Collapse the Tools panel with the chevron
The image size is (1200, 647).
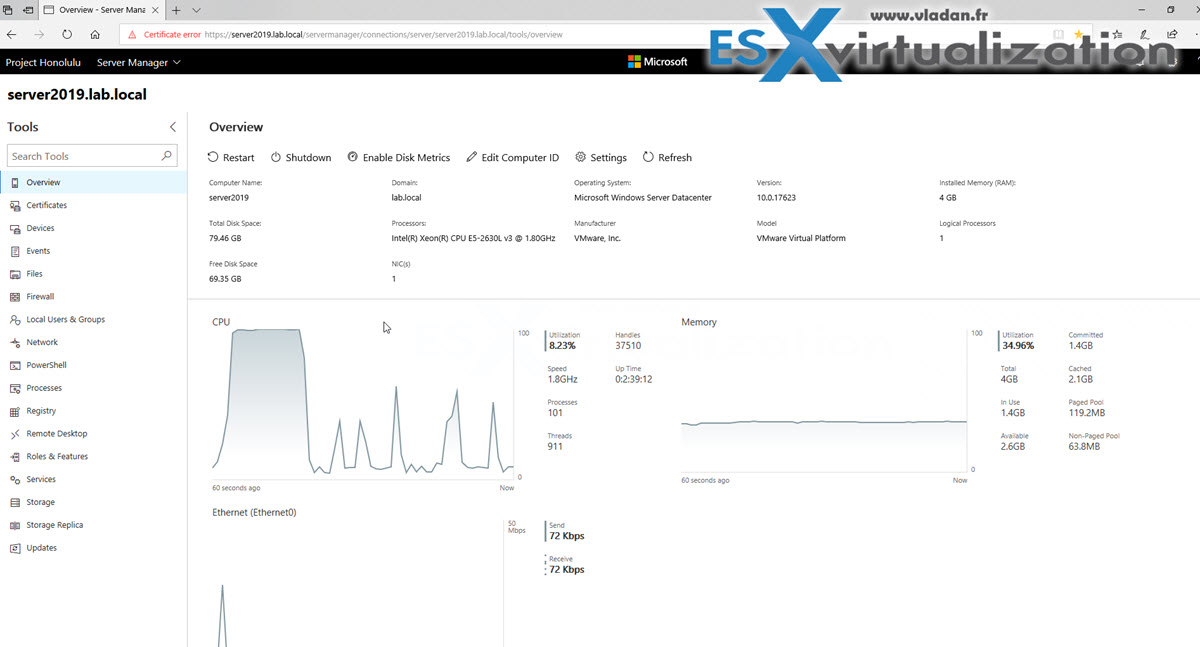click(173, 127)
